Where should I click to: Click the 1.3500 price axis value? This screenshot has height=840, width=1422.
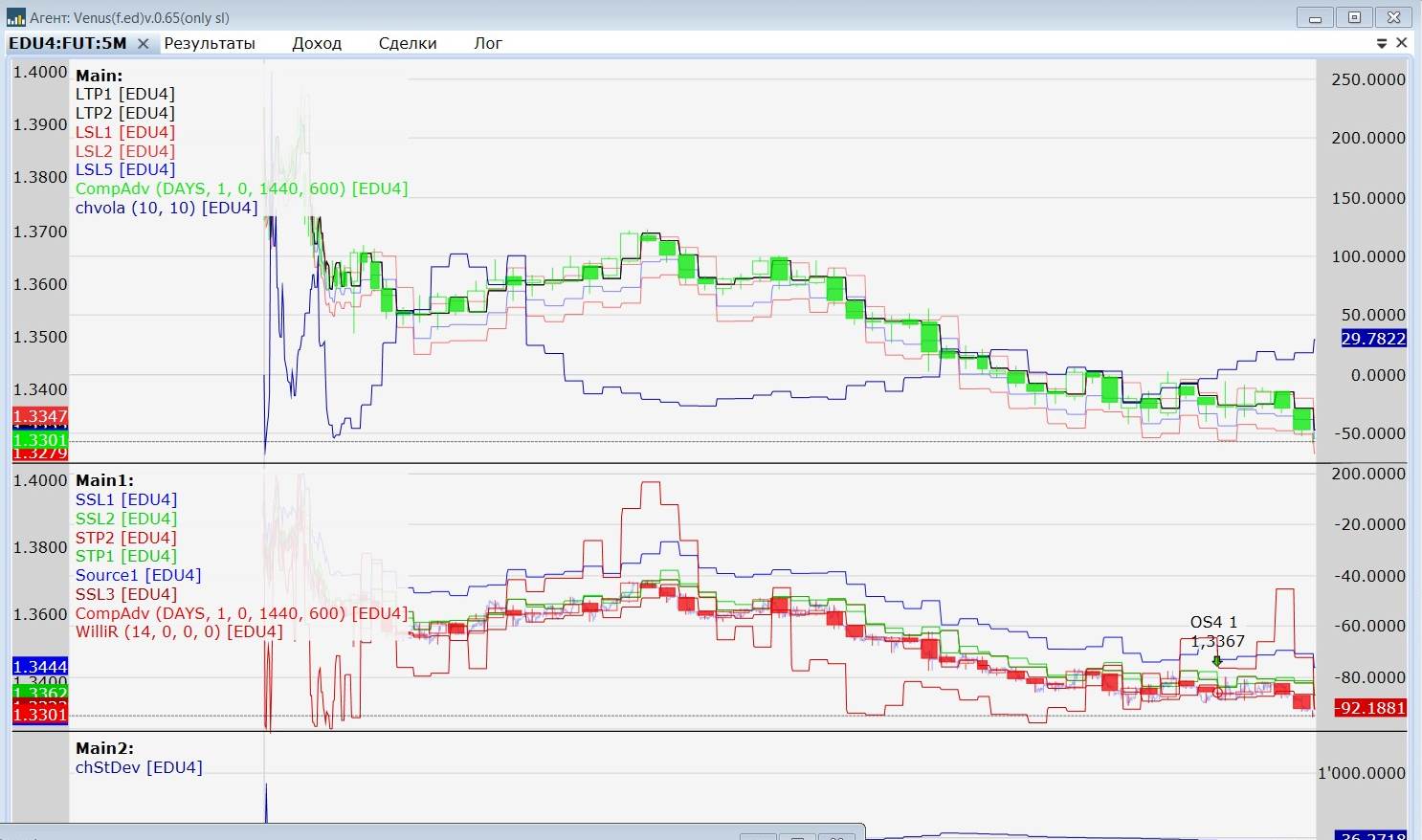40,337
